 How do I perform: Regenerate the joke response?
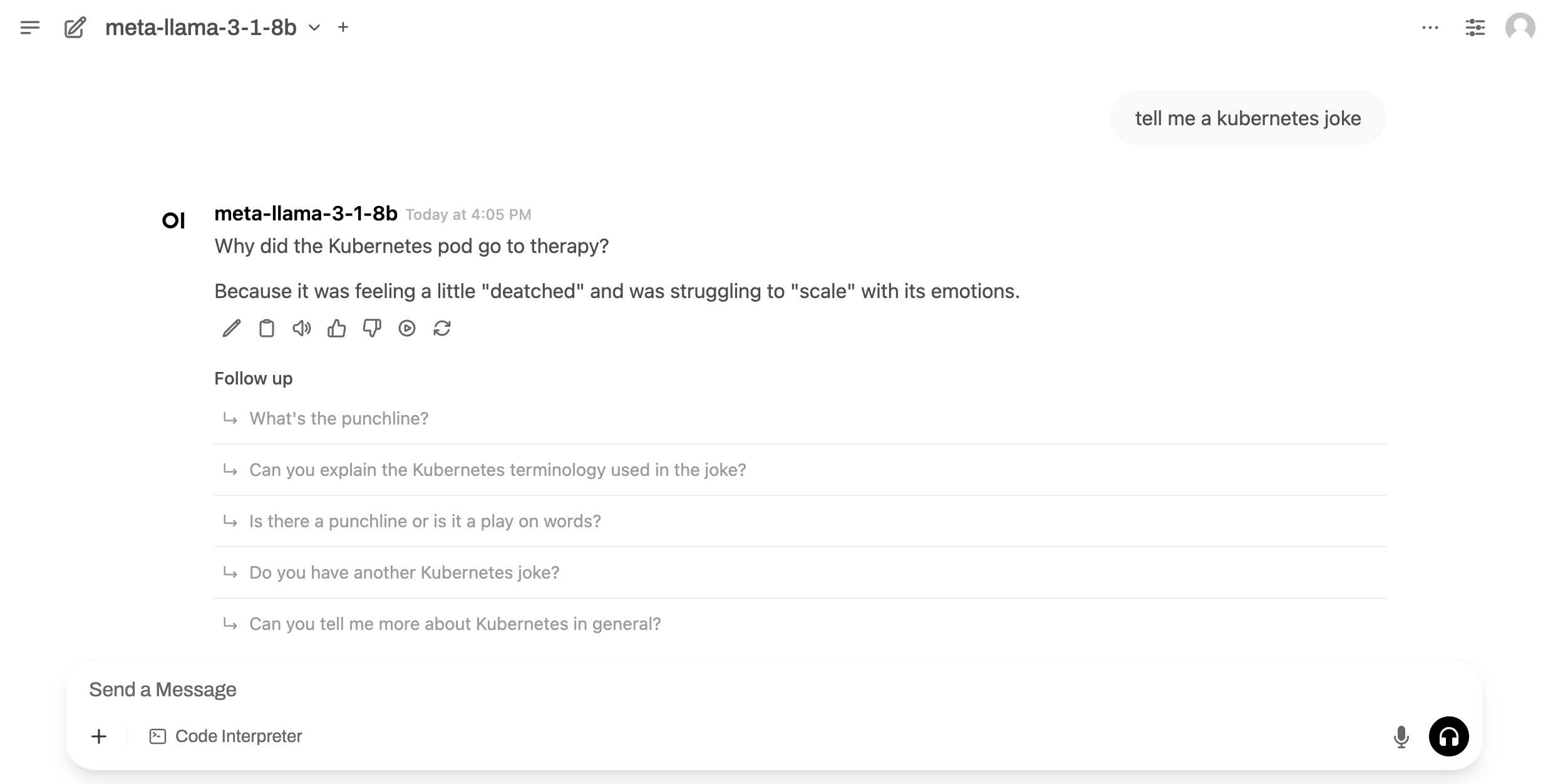click(442, 328)
